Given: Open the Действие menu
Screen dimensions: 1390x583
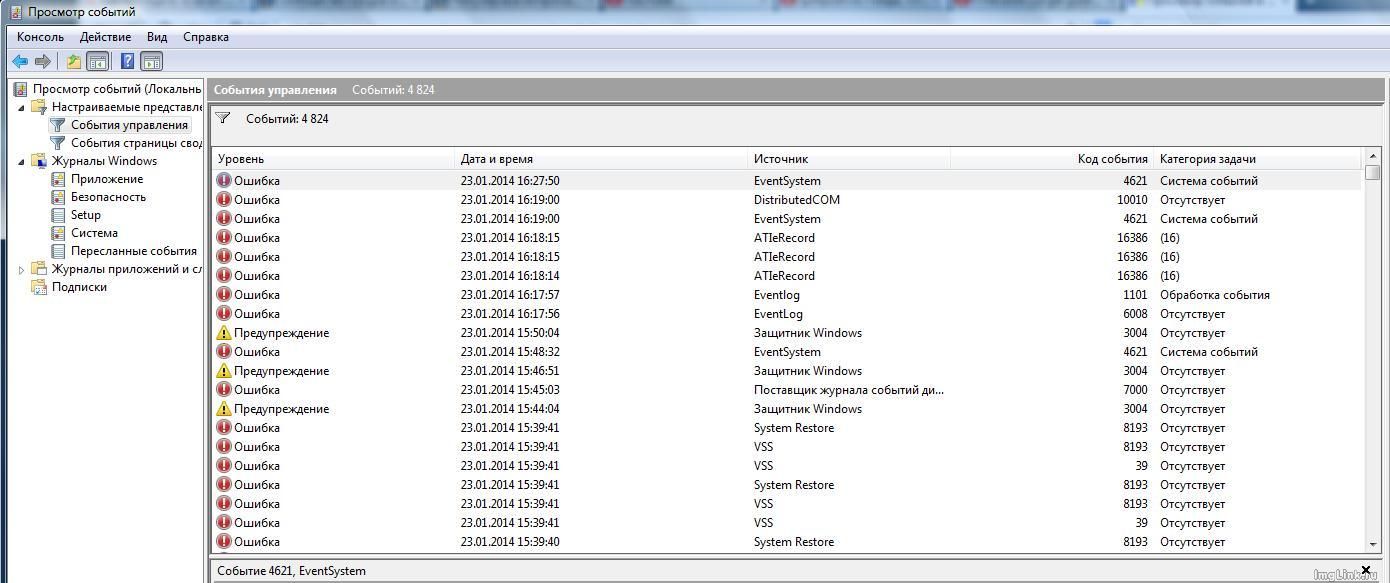Looking at the screenshot, I should coord(105,37).
